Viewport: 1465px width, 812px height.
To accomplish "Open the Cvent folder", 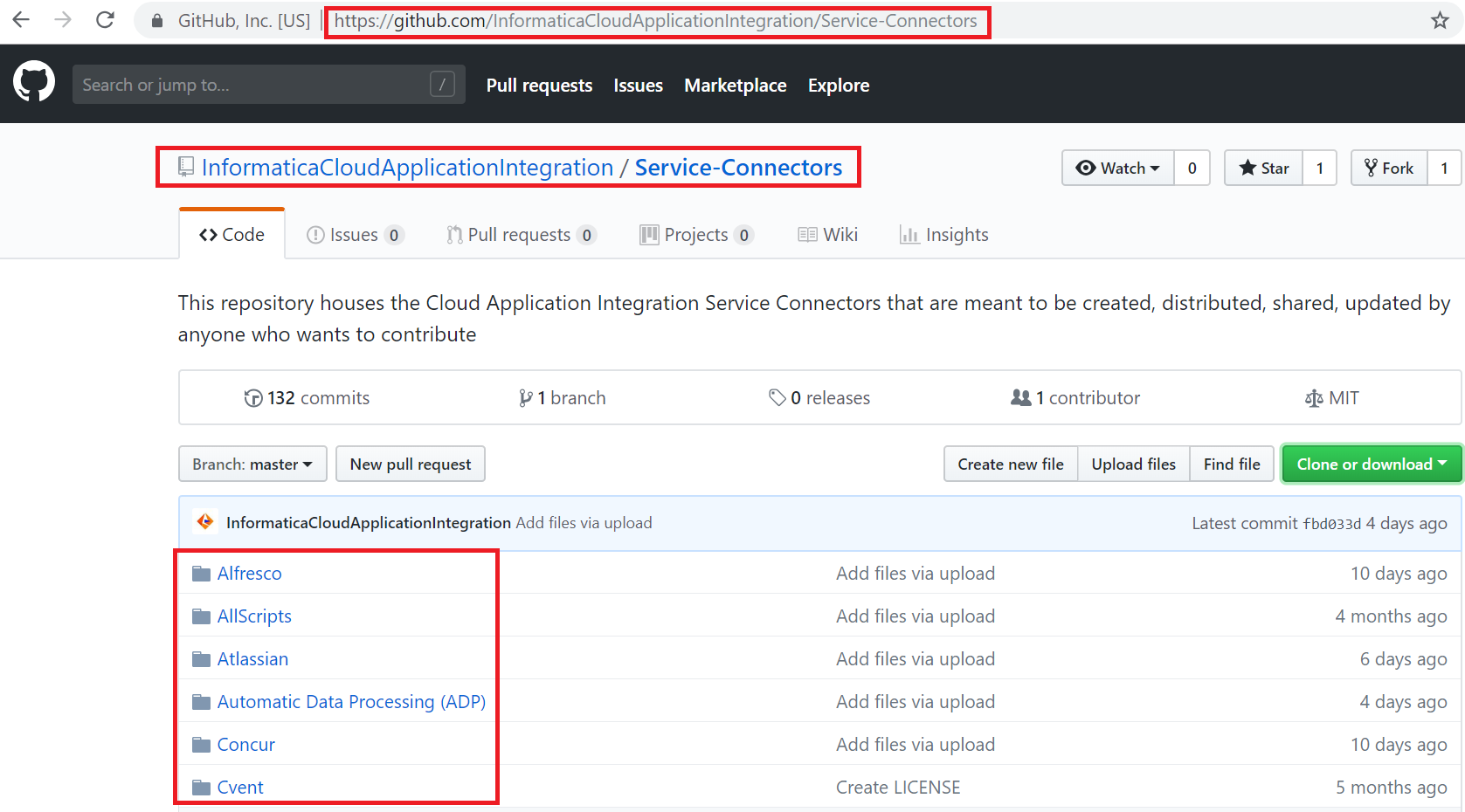I will point(240,788).
